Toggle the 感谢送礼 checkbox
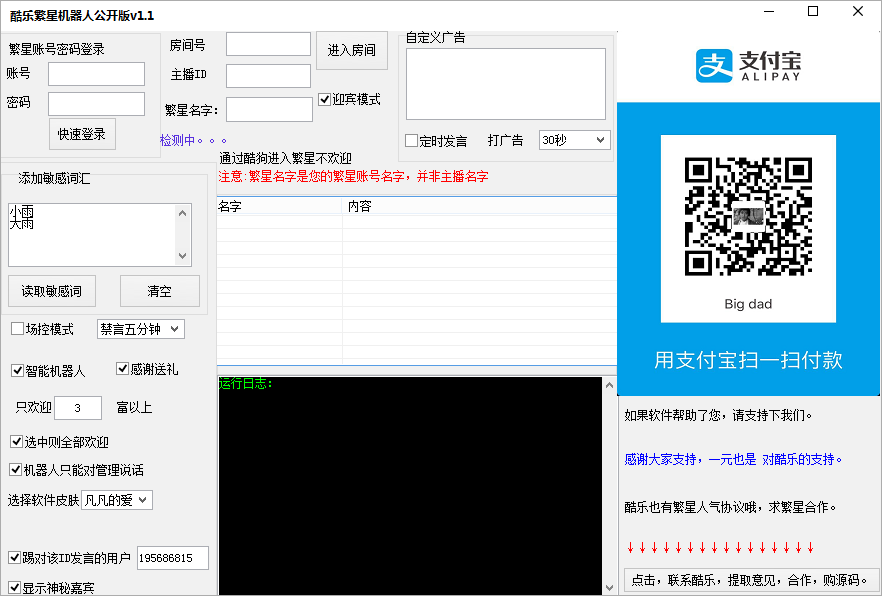882x596 pixels. tap(123, 369)
